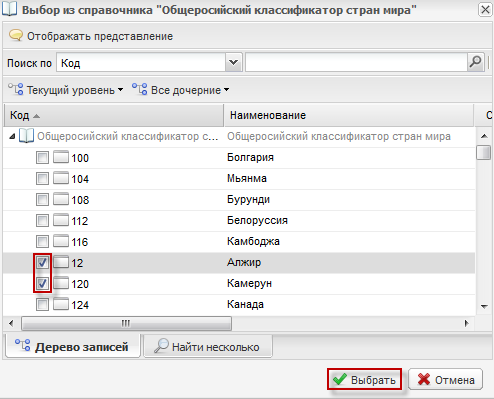Click the folder icon beside code 116

61,241
